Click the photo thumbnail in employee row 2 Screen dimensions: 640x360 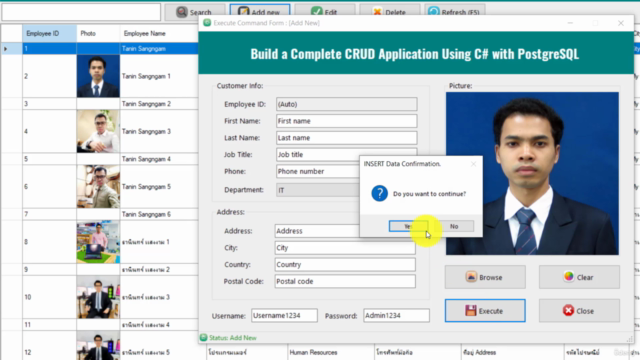[x=98, y=76]
